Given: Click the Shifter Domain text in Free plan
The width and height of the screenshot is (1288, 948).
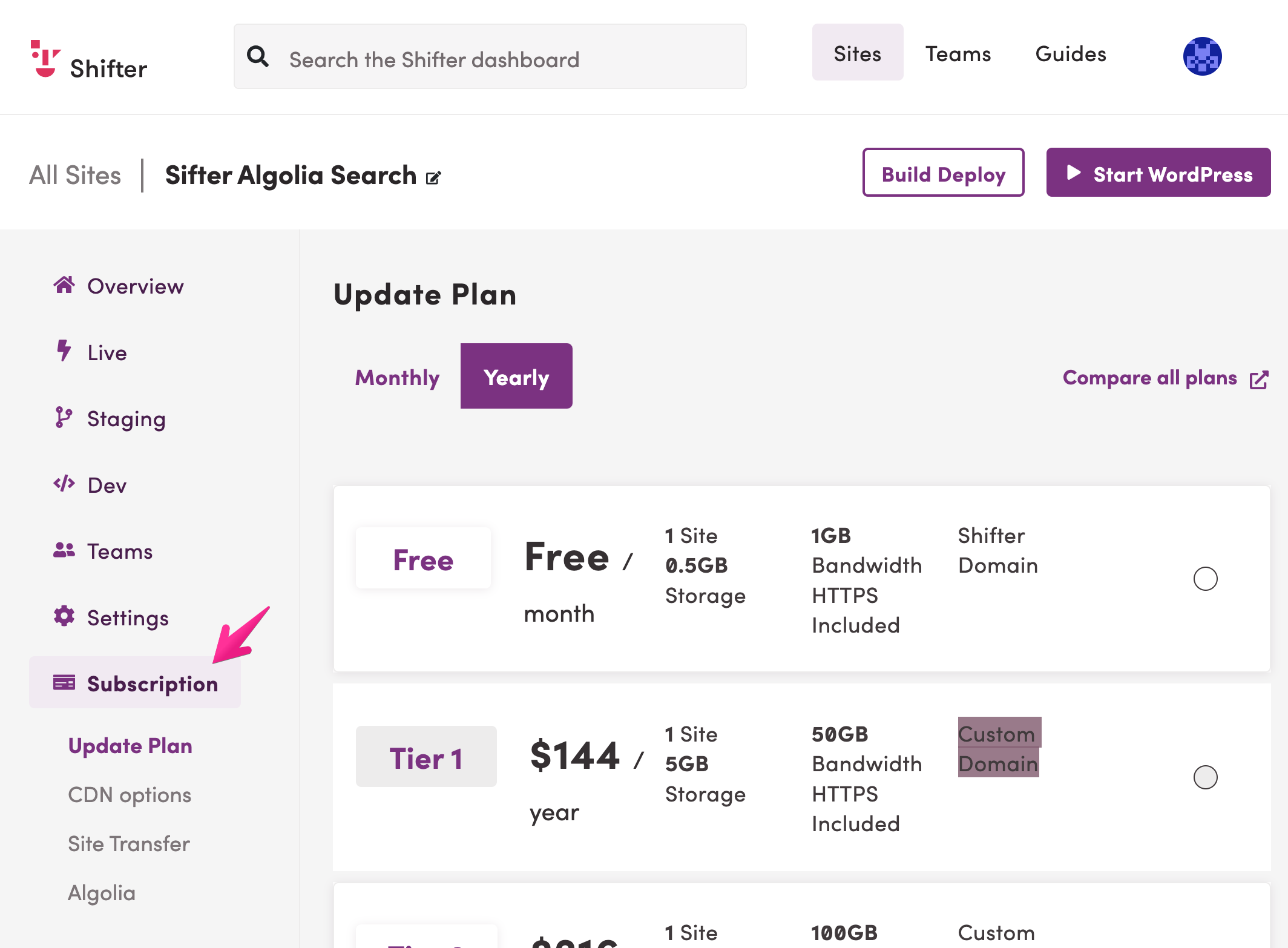Looking at the screenshot, I should point(998,550).
